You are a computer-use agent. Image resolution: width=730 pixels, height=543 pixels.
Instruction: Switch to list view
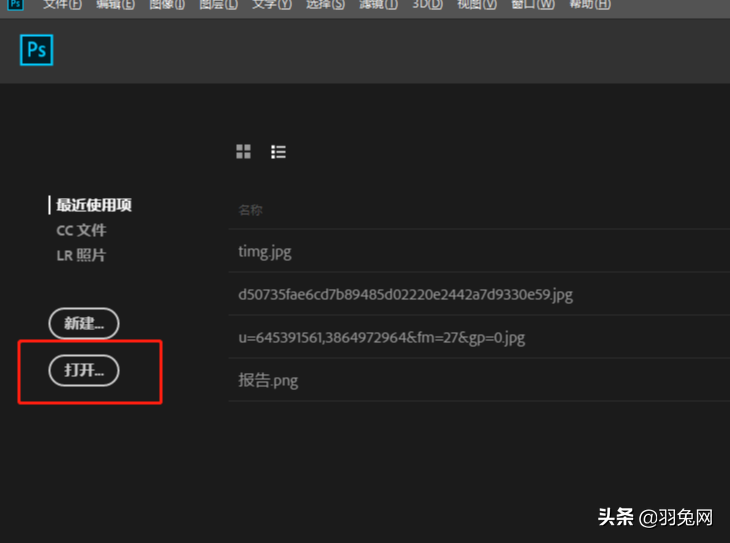[278, 151]
